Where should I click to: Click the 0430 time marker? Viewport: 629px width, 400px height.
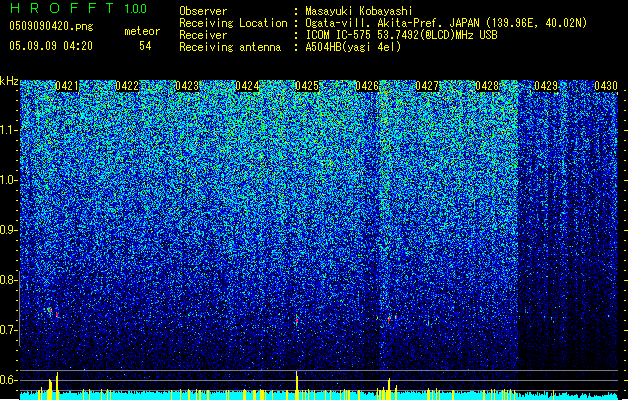click(x=606, y=86)
